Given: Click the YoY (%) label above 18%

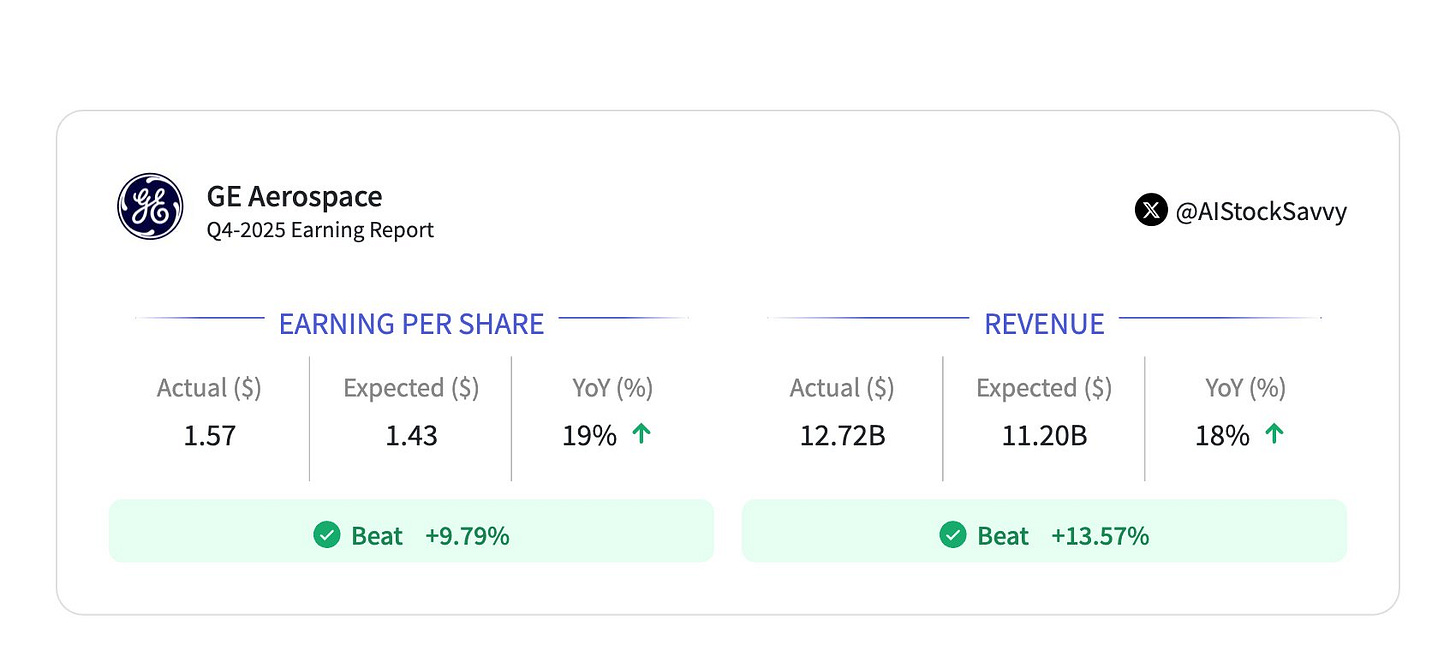Looking at the screenshot, I should 1245,388.
